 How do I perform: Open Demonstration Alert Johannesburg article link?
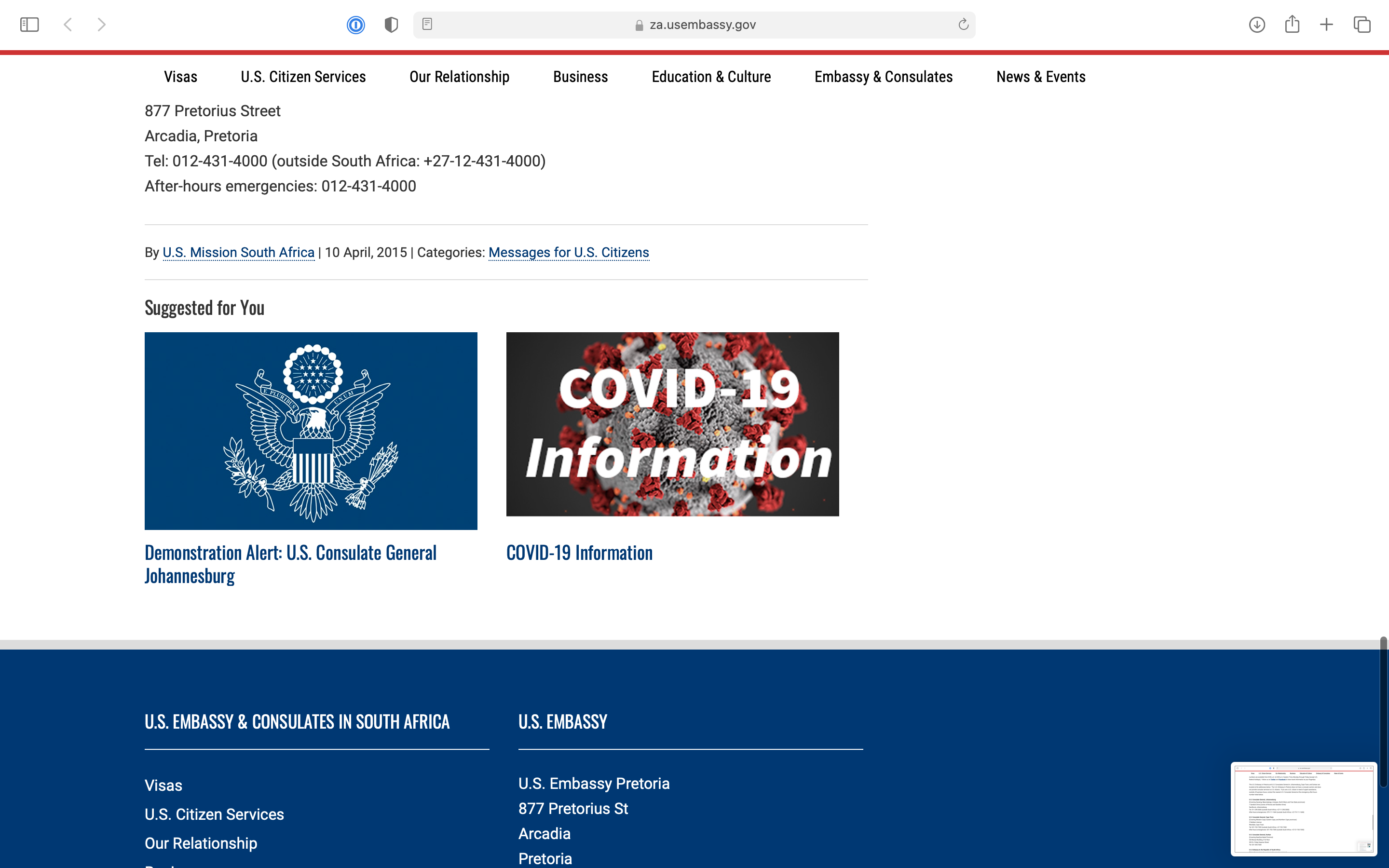pyautogui.click(x=290, y=564)
